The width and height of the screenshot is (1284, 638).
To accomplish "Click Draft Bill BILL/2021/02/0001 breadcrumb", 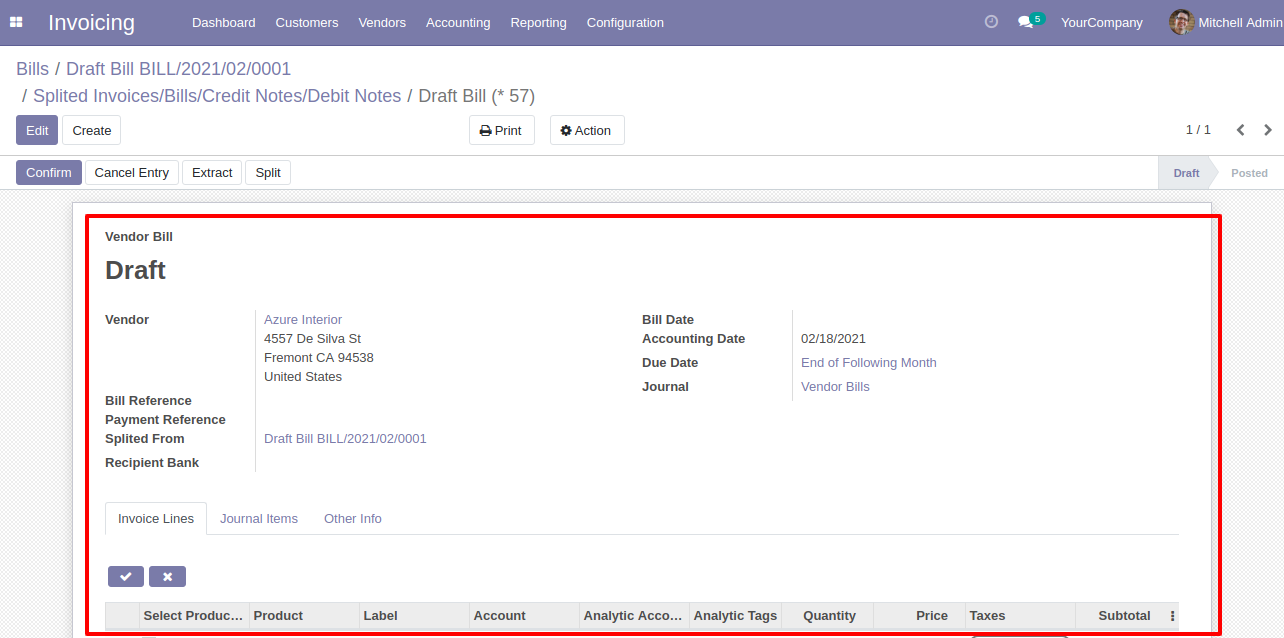I will click(178, 69).
